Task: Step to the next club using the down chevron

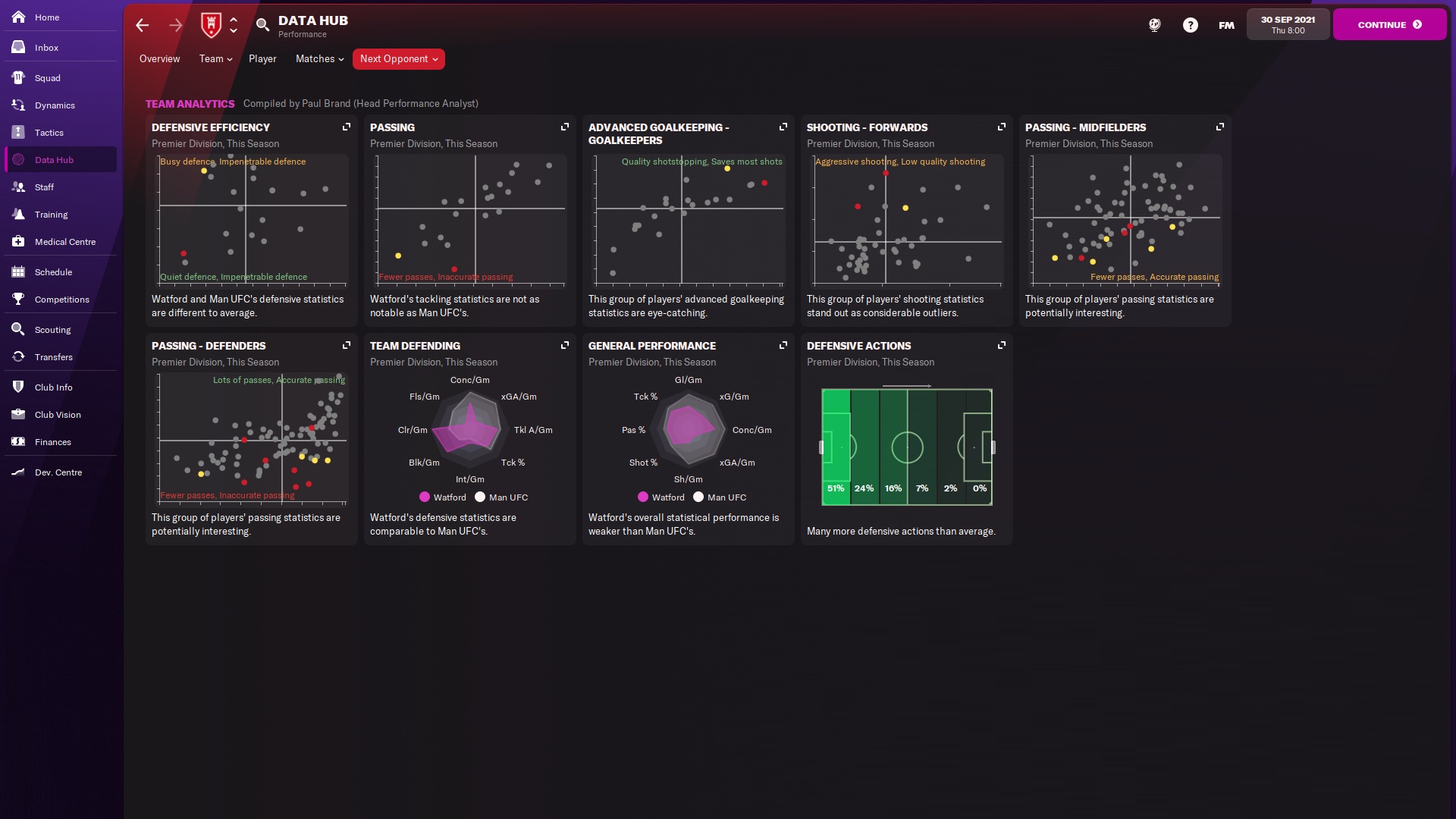Action: pyautogui.click(x=234, y=31)
